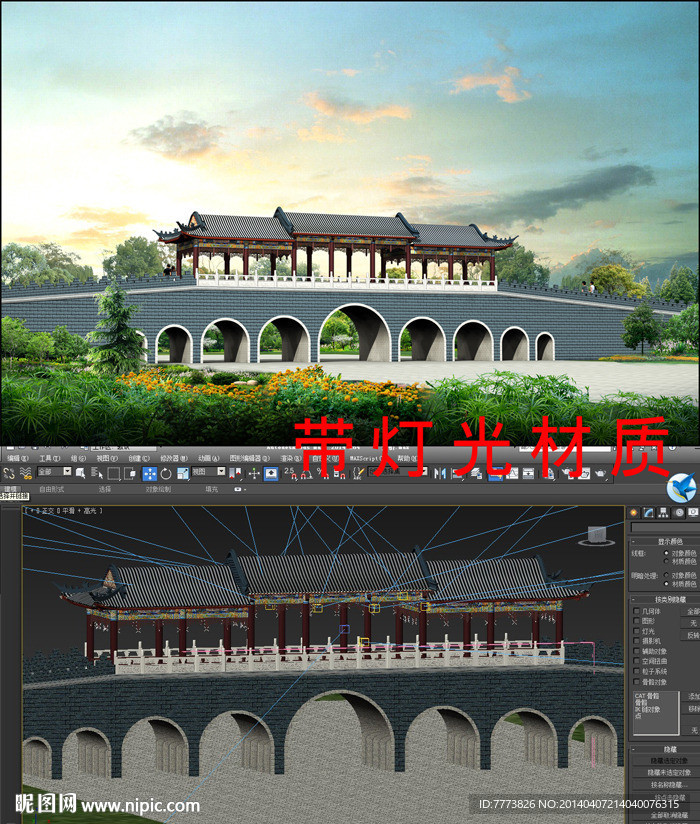Viewport: 700px width, 824px height.
Task: Open the Rendered Frame Window icon
Action: (584, 473)
